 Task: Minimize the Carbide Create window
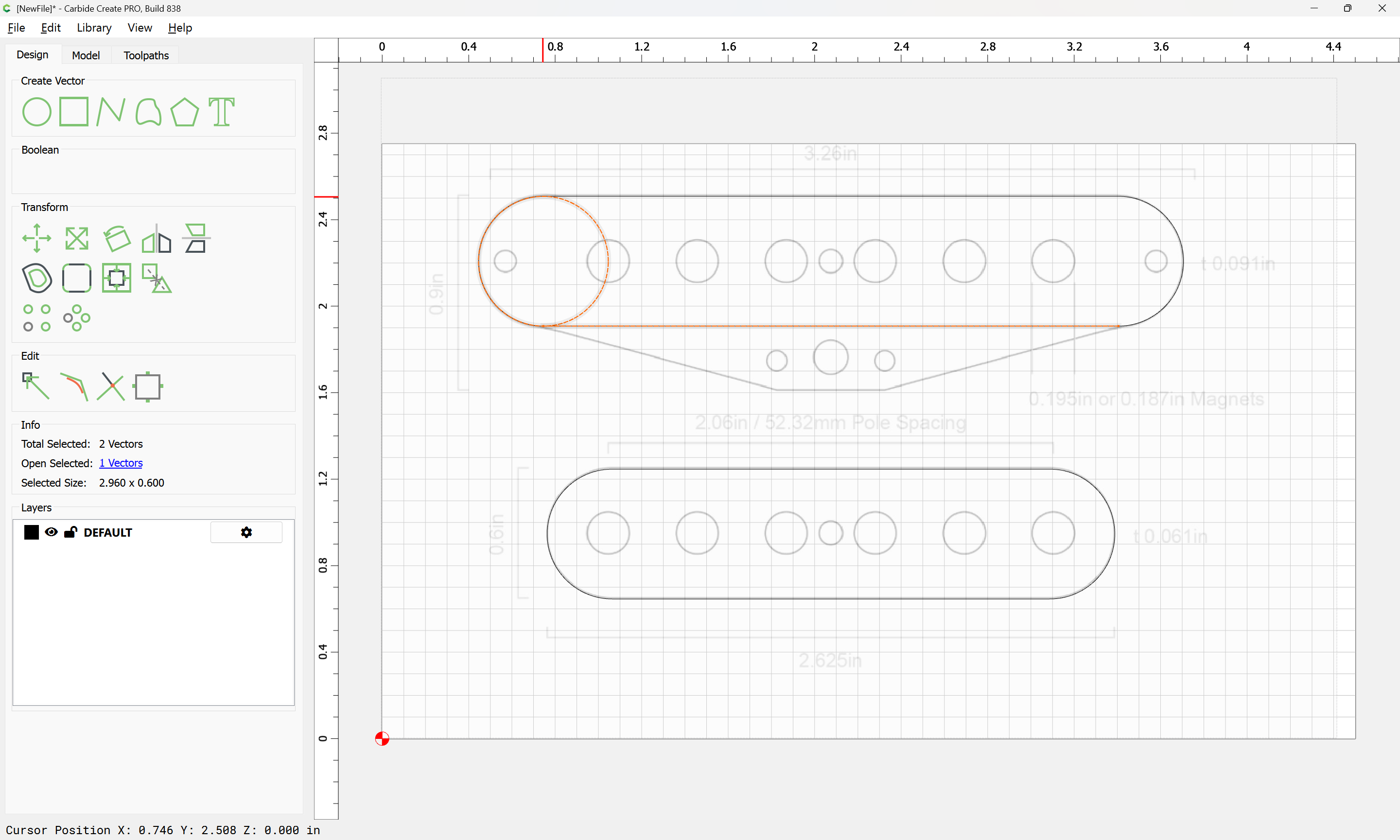point(1314,8)
